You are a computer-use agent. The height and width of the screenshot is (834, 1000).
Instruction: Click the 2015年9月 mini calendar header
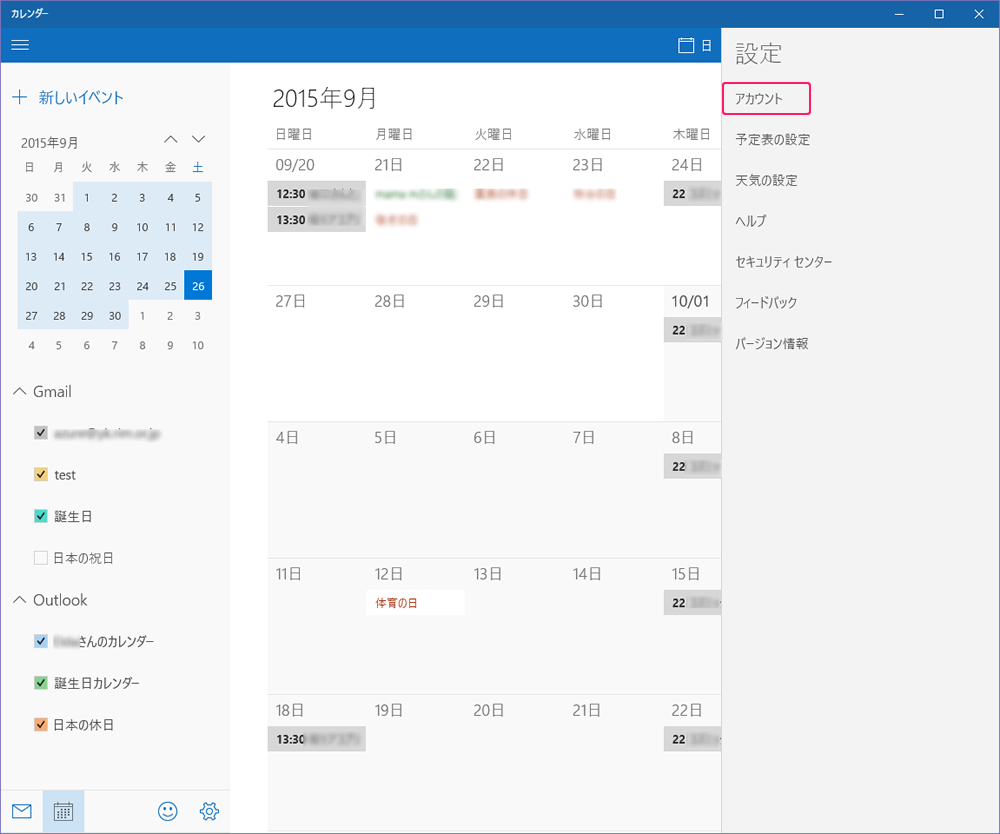pos(50,142)
